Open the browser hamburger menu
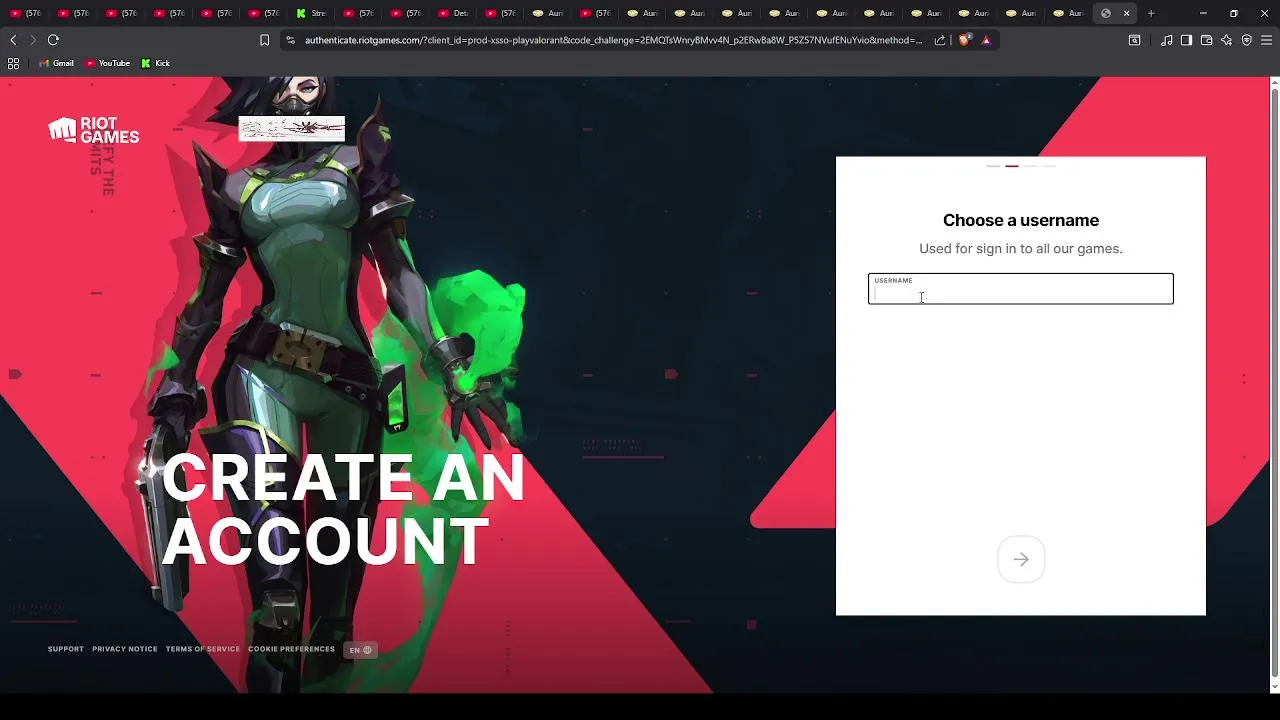This screenshot has width=1280, height=720. click(1266, 40)
